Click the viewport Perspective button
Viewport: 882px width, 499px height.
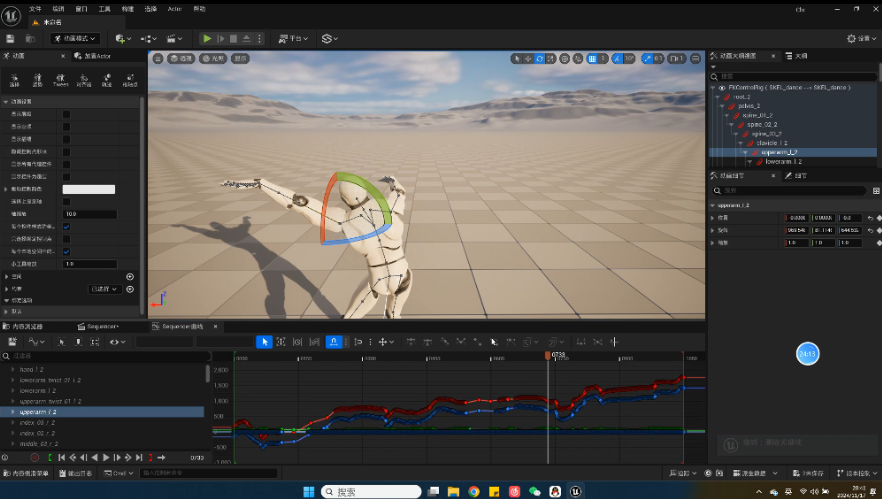coord(181,59)
